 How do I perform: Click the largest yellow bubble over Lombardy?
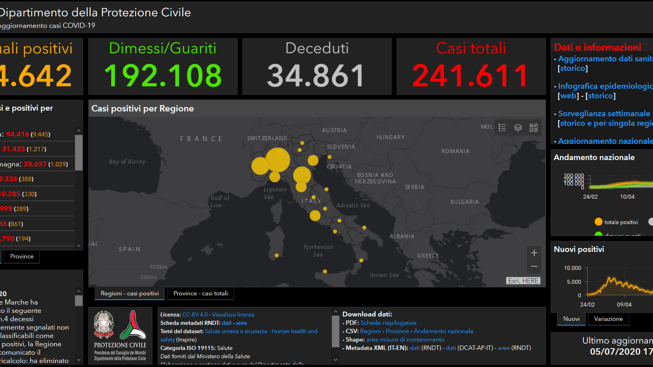278,160
